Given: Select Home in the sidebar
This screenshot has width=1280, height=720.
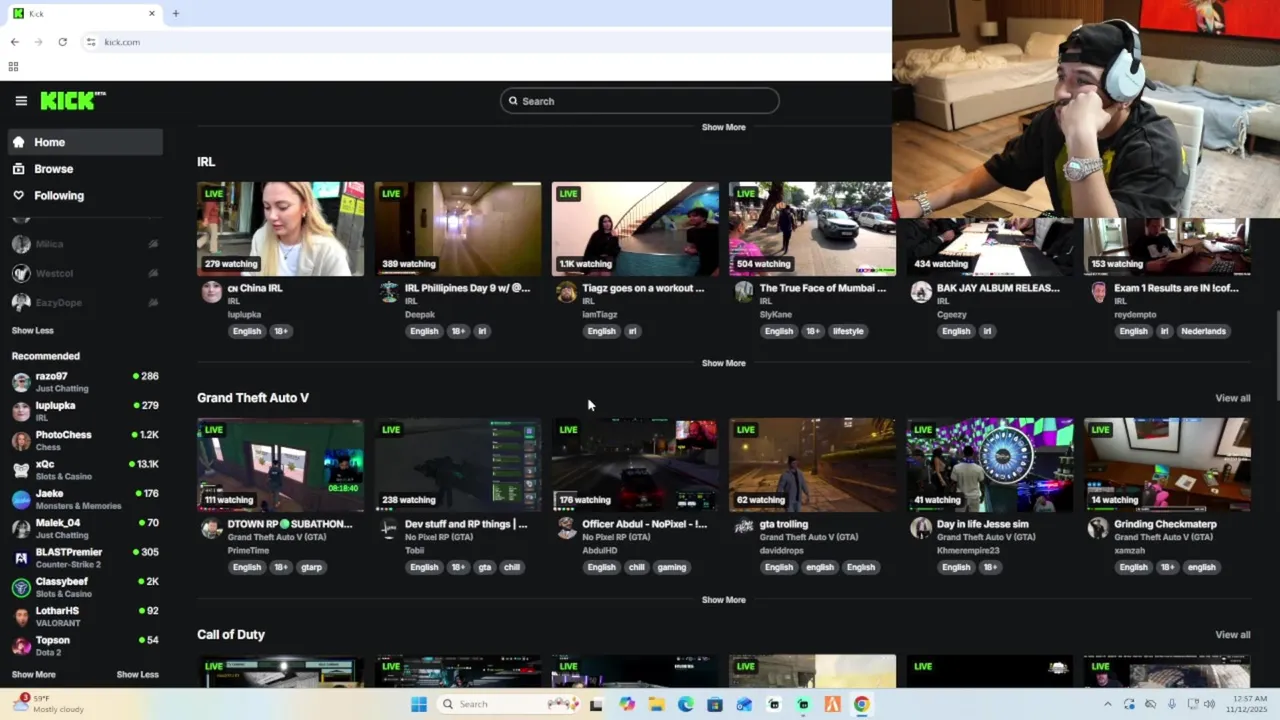Looking at the screenshot, I should pyautogui.click(x=86, y=142).
